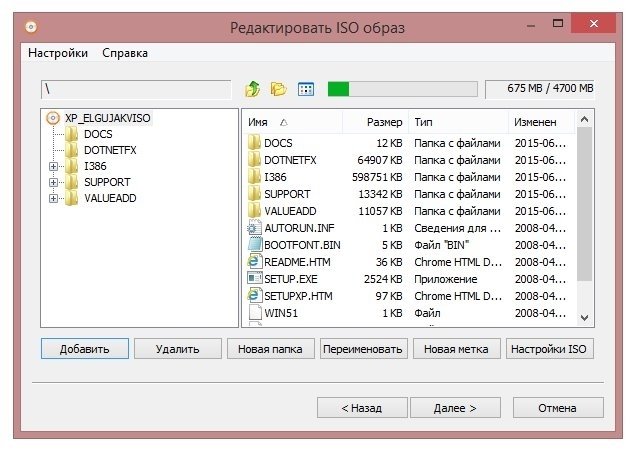Sort by the Размер column header

[376, 122]
